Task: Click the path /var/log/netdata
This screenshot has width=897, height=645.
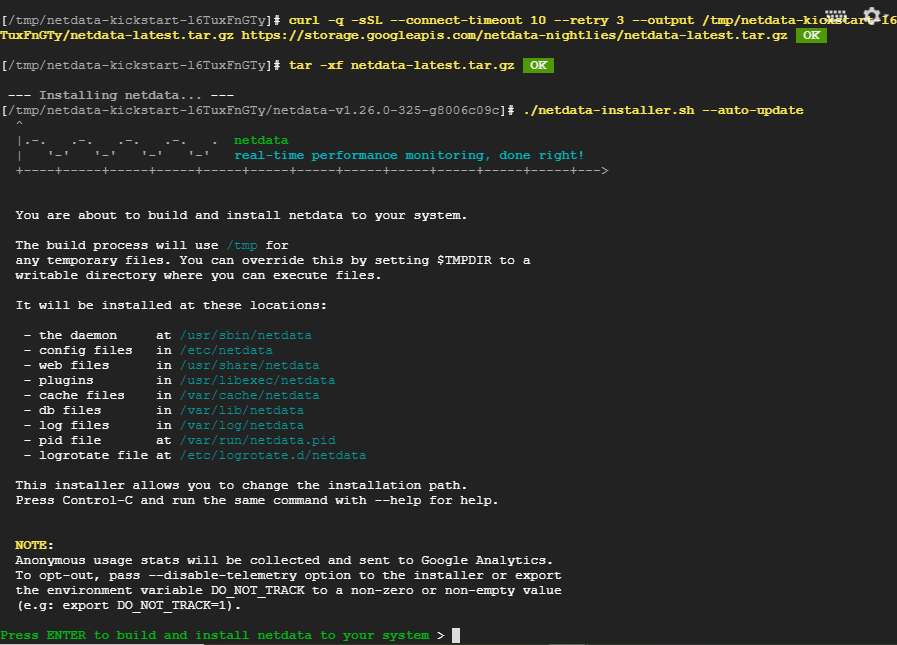Action: (x=242, y=425)
